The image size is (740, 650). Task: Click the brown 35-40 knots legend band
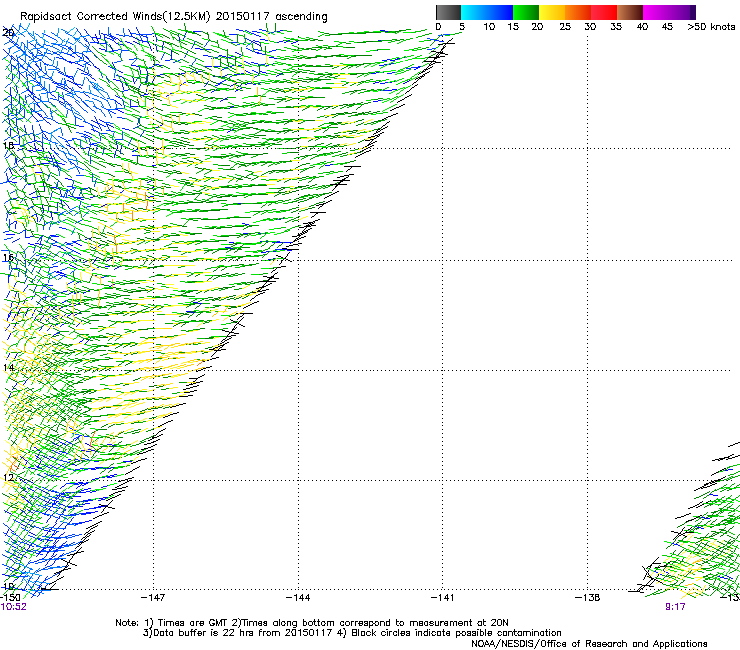click(630, 12)
